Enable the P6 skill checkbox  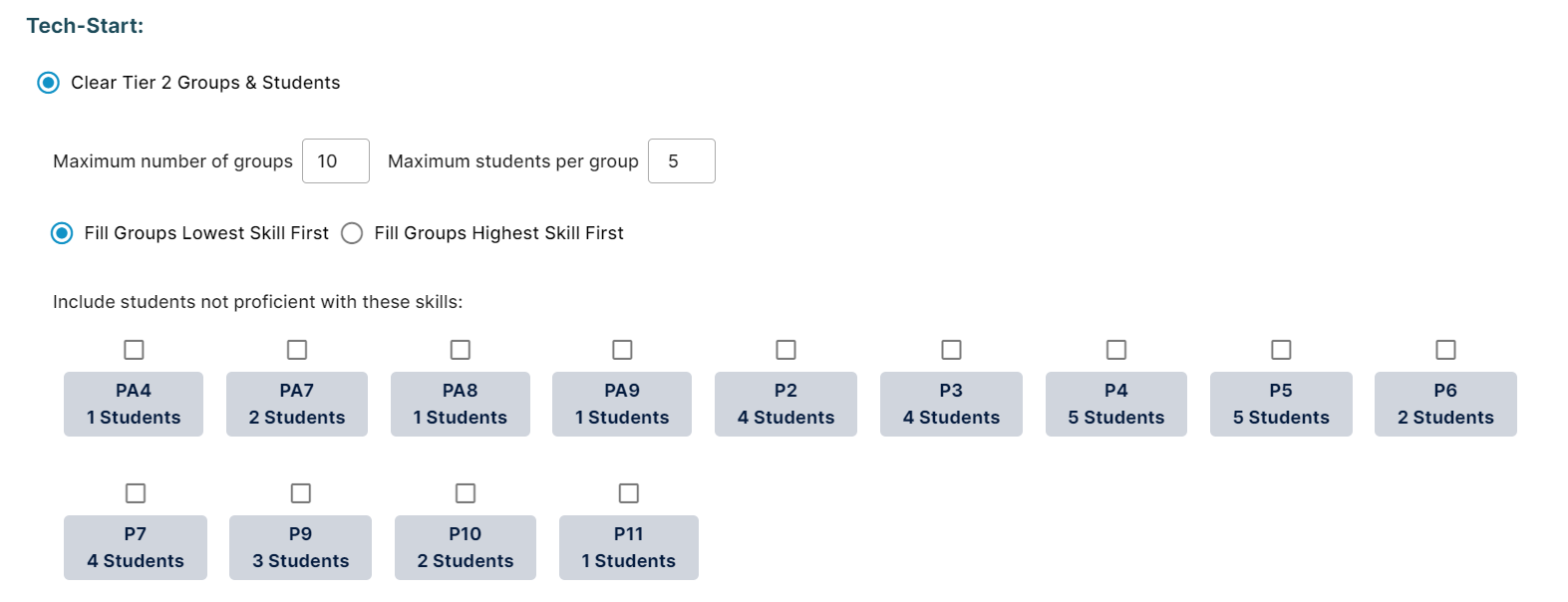(1445, 350)
